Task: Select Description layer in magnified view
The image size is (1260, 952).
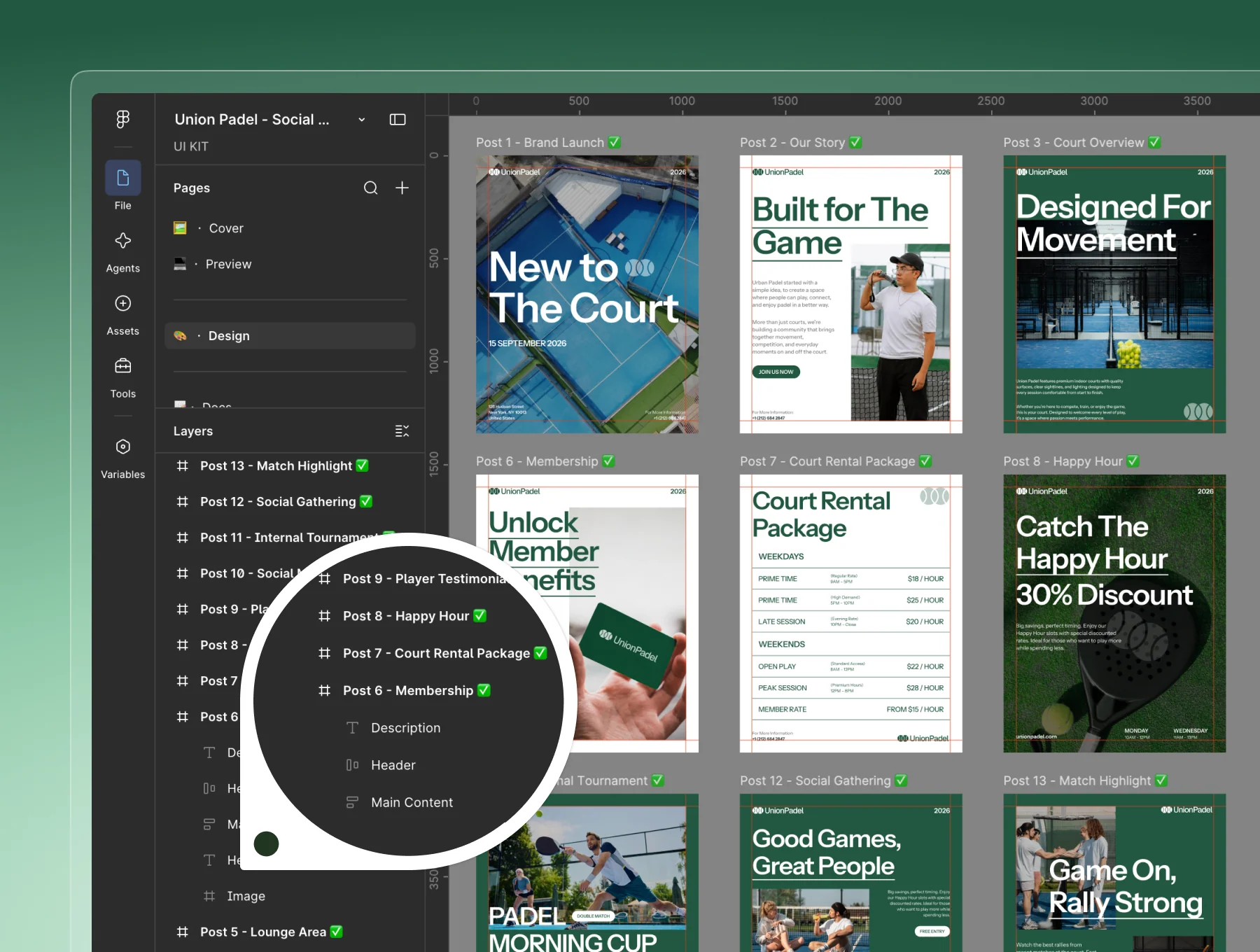Action: click(x=406, y=728)
